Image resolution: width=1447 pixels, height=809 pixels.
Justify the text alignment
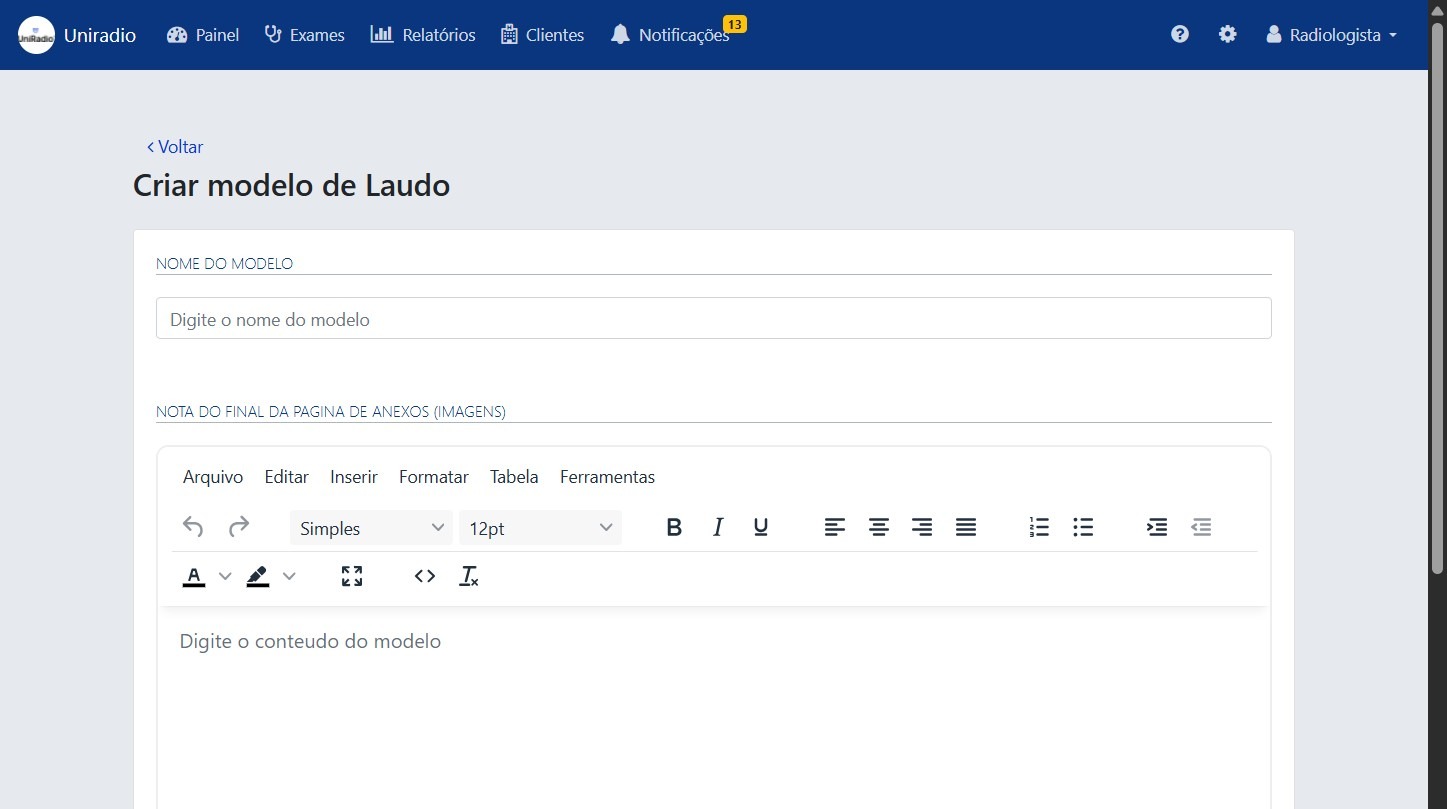pyautogui.click(x=965, y=528)
